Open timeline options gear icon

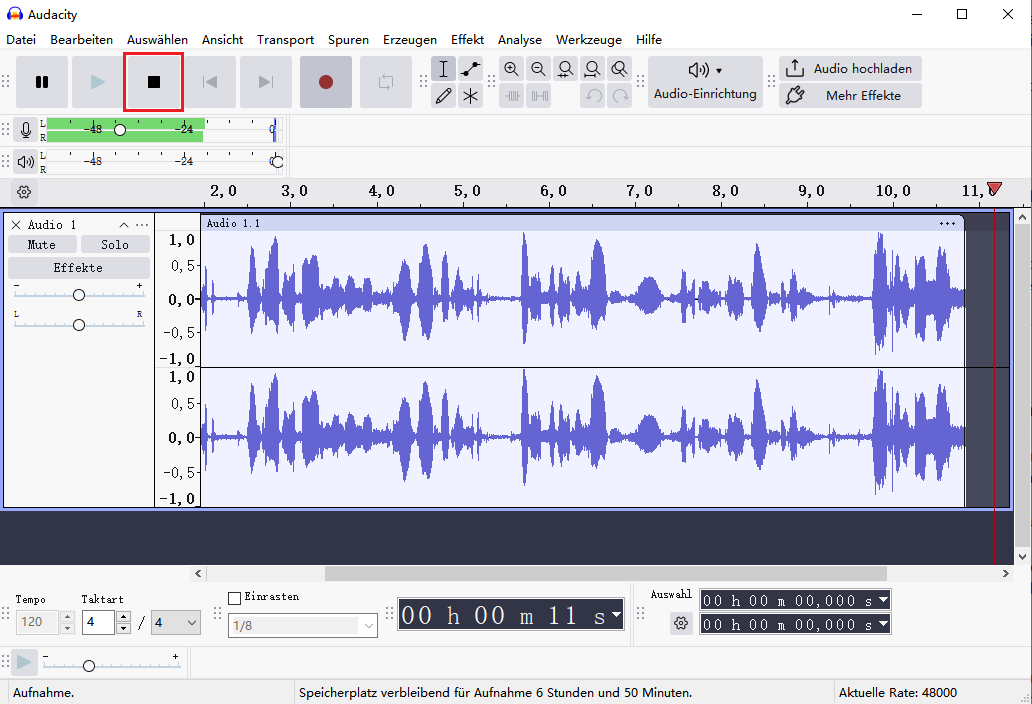point(24,192)
